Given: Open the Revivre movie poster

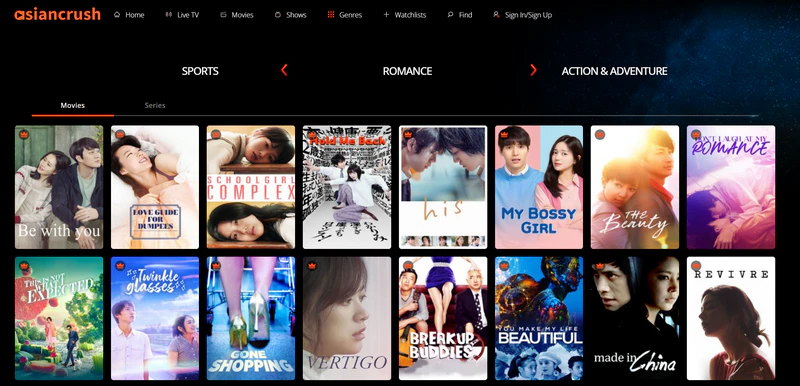Looking at the screenshot, I should (x=731, y=318).
